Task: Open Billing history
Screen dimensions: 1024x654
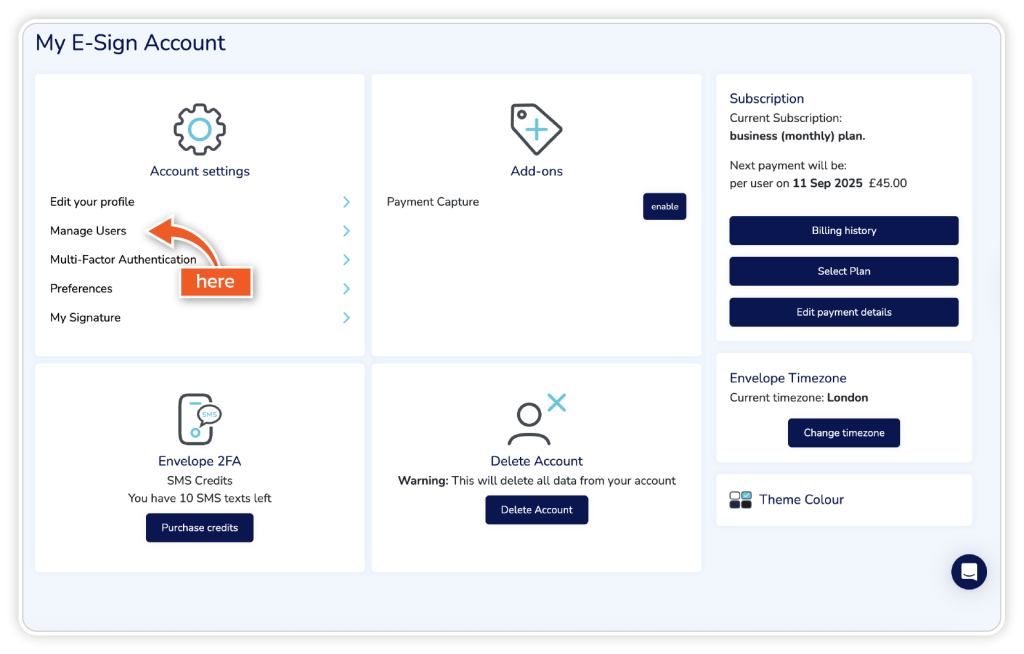Action: click(x=843, y=231)
